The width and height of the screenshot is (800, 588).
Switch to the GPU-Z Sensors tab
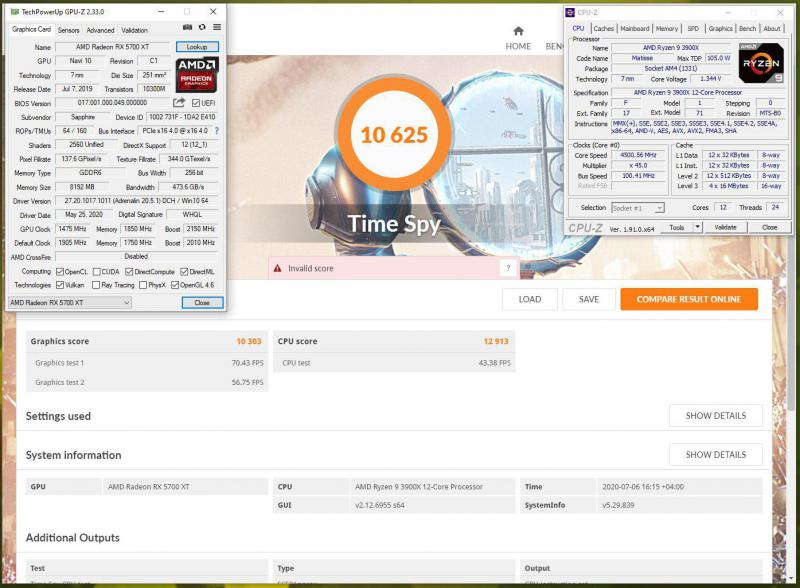(68, 30)
